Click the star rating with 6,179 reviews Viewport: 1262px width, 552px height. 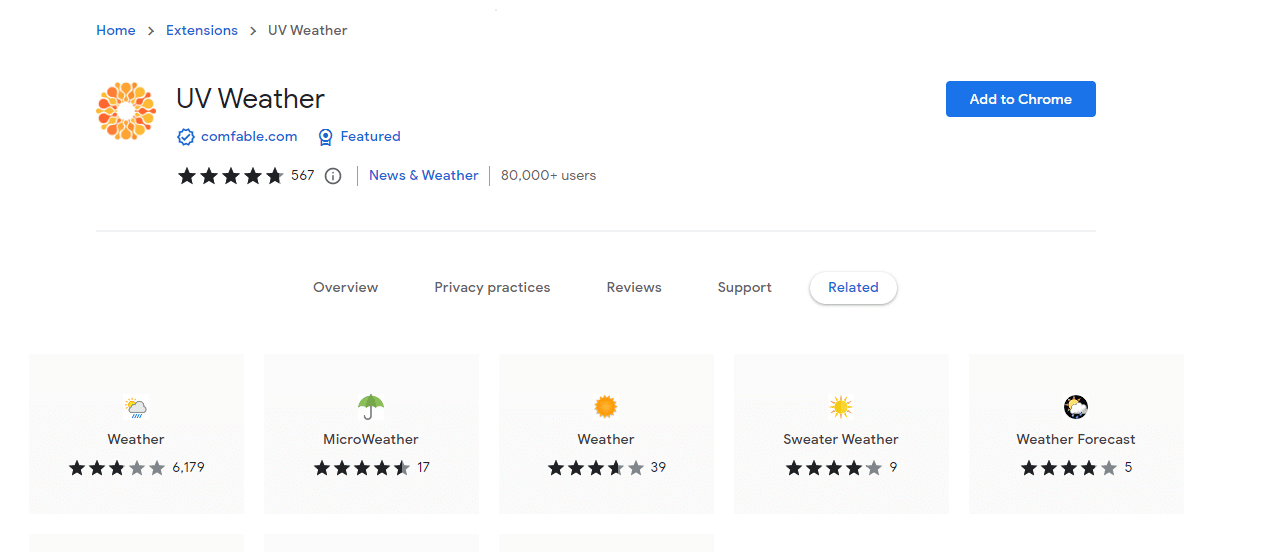(117, 468)
